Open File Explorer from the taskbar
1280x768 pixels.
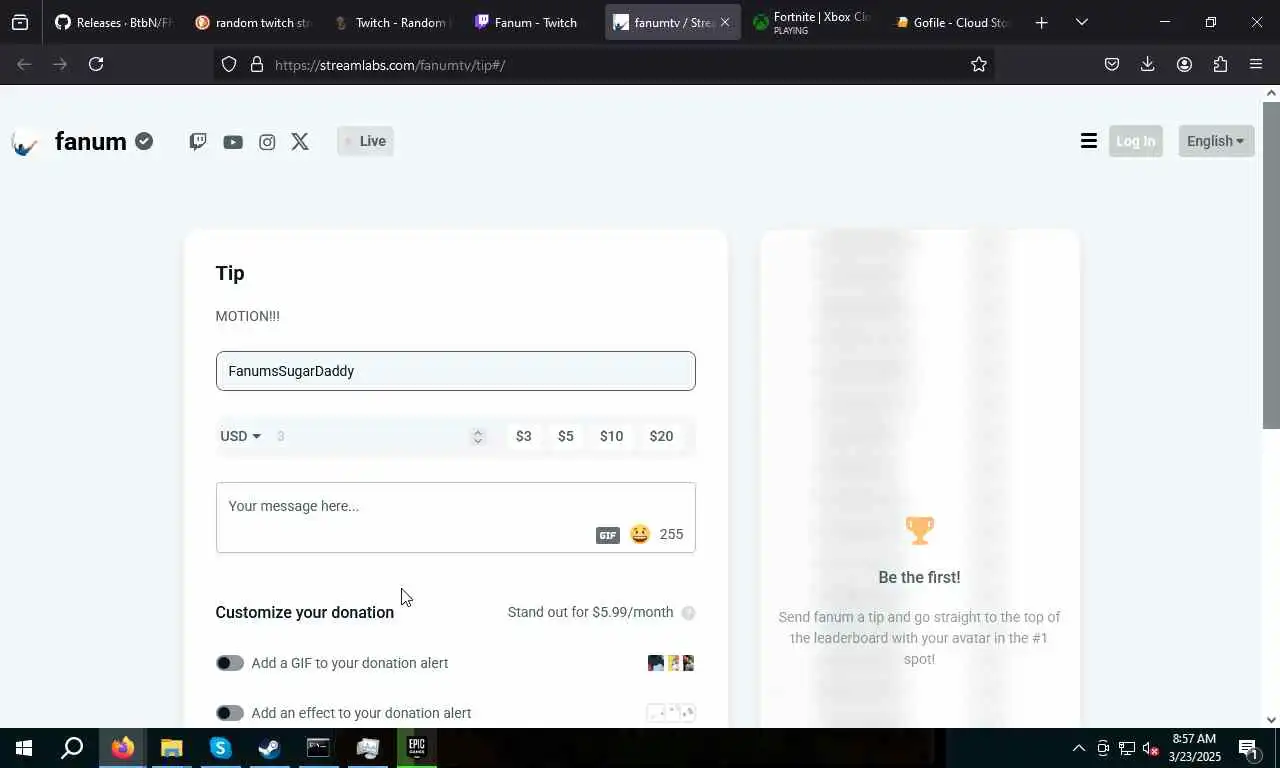pos(171,748)
